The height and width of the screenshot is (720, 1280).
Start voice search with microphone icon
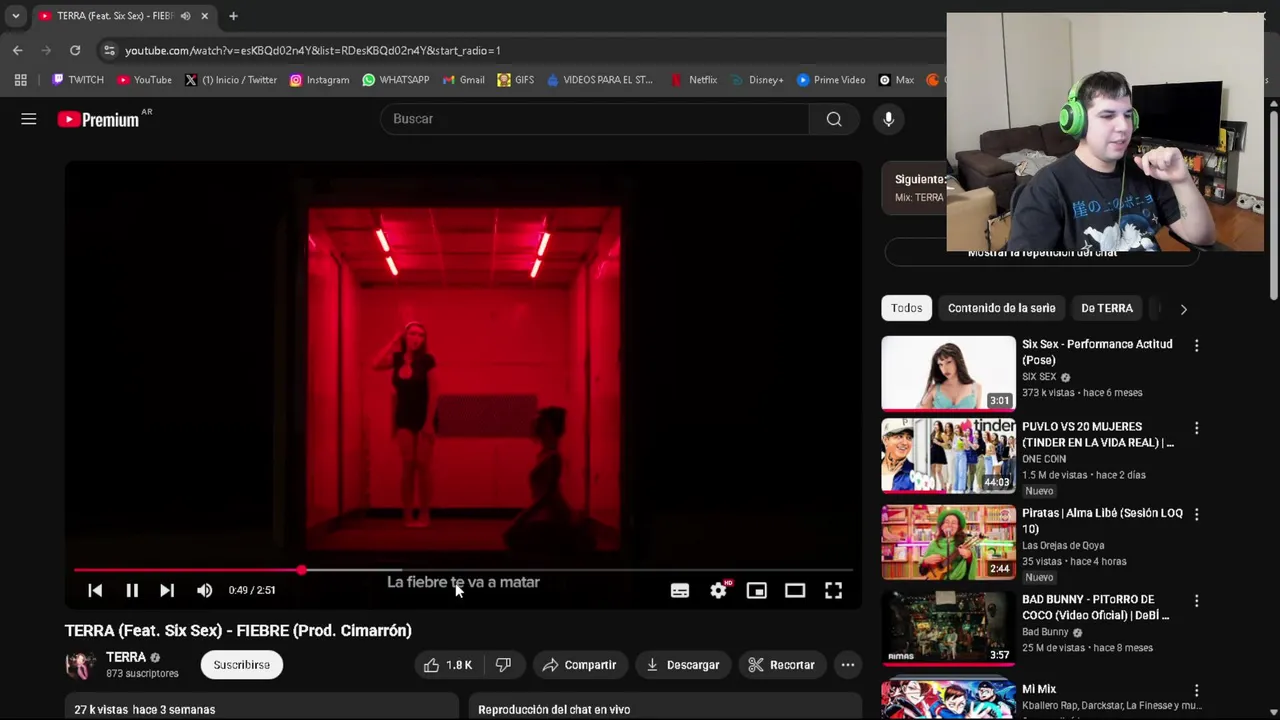click(888, 119)
